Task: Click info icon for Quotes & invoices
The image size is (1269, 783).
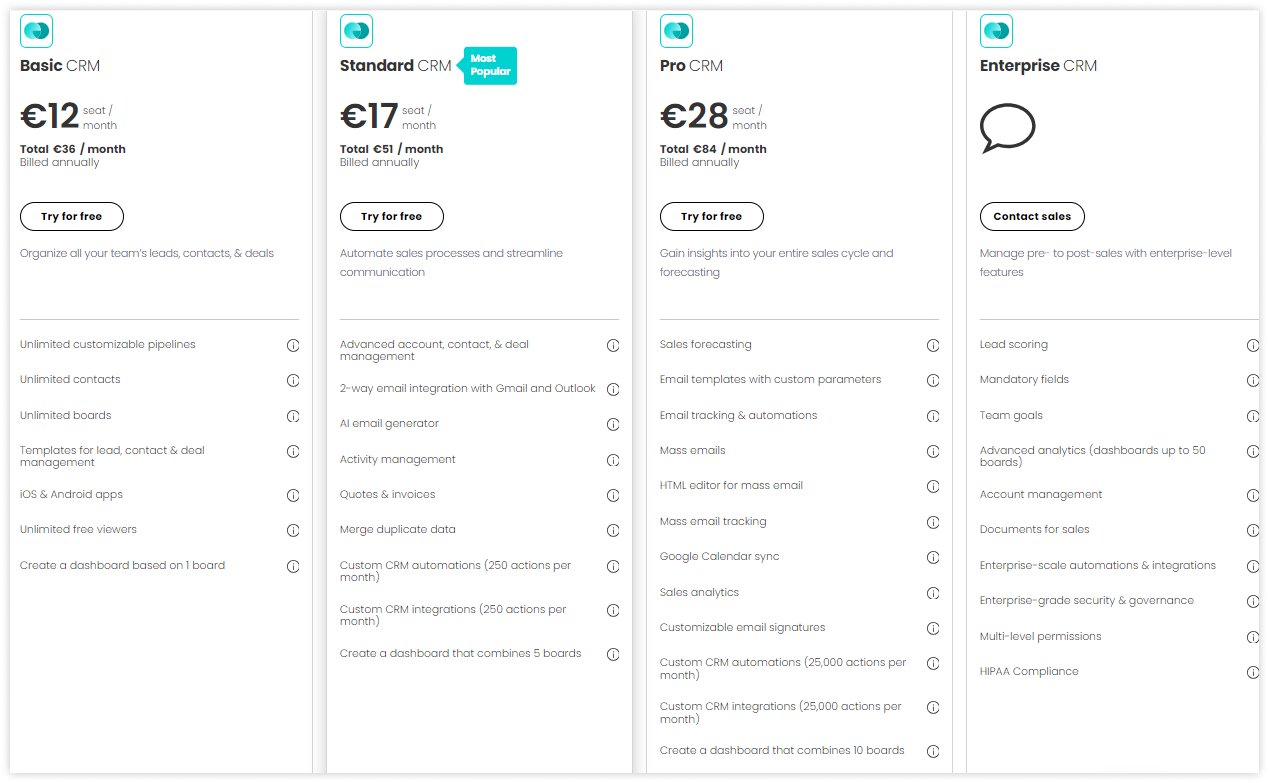Action: point(613,495)
